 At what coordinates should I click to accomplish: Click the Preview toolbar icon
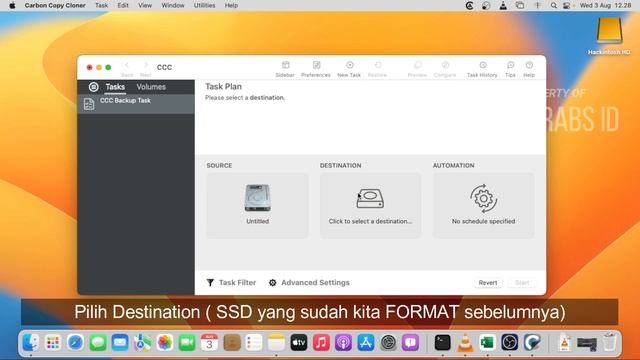point(417,69)
